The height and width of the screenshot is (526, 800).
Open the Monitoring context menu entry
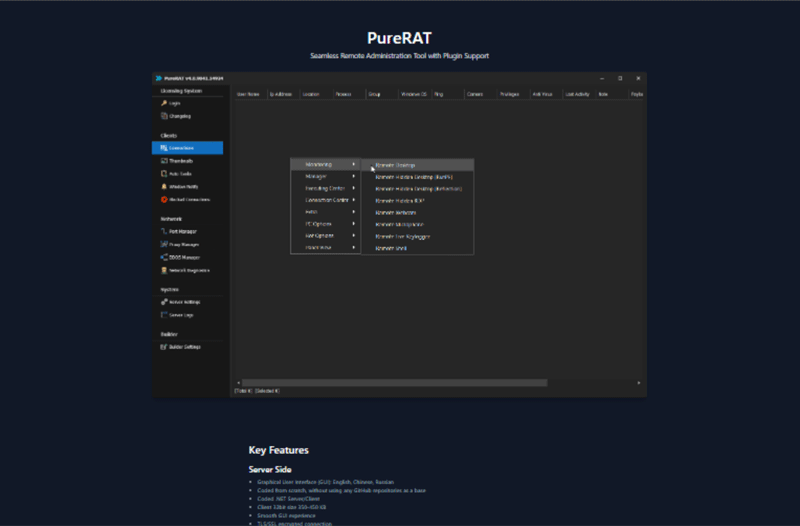326,164
